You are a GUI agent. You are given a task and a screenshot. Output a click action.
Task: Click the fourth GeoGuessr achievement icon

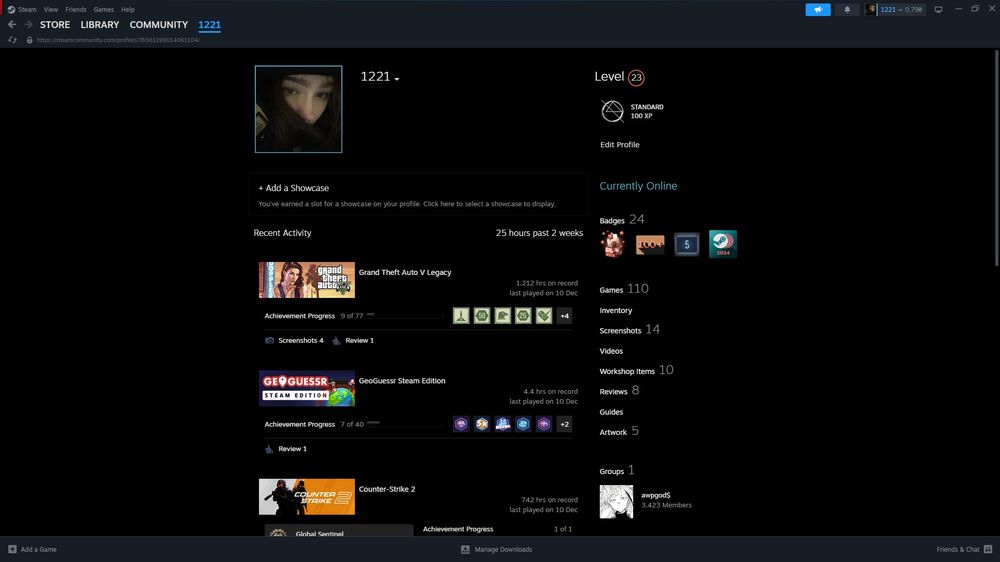[523, 424]
